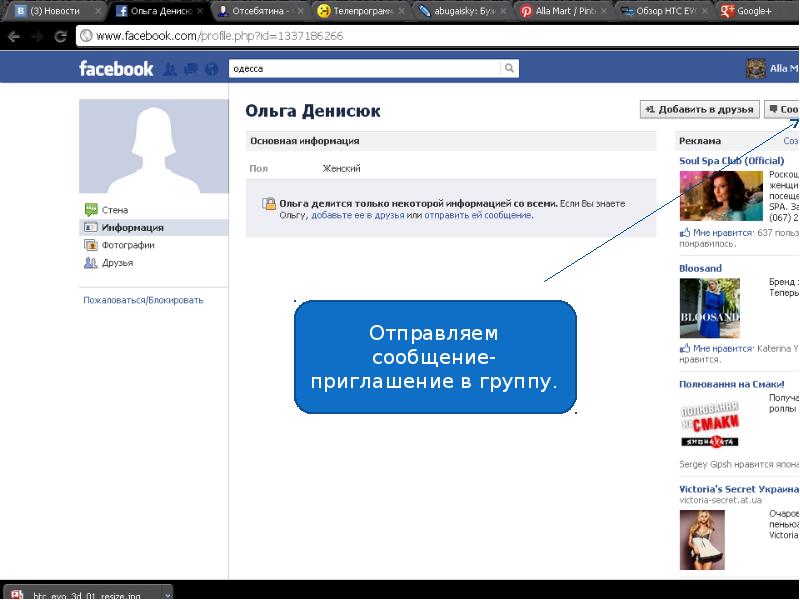
Task: Open messages icon in Facebook header
Action: 190,69
